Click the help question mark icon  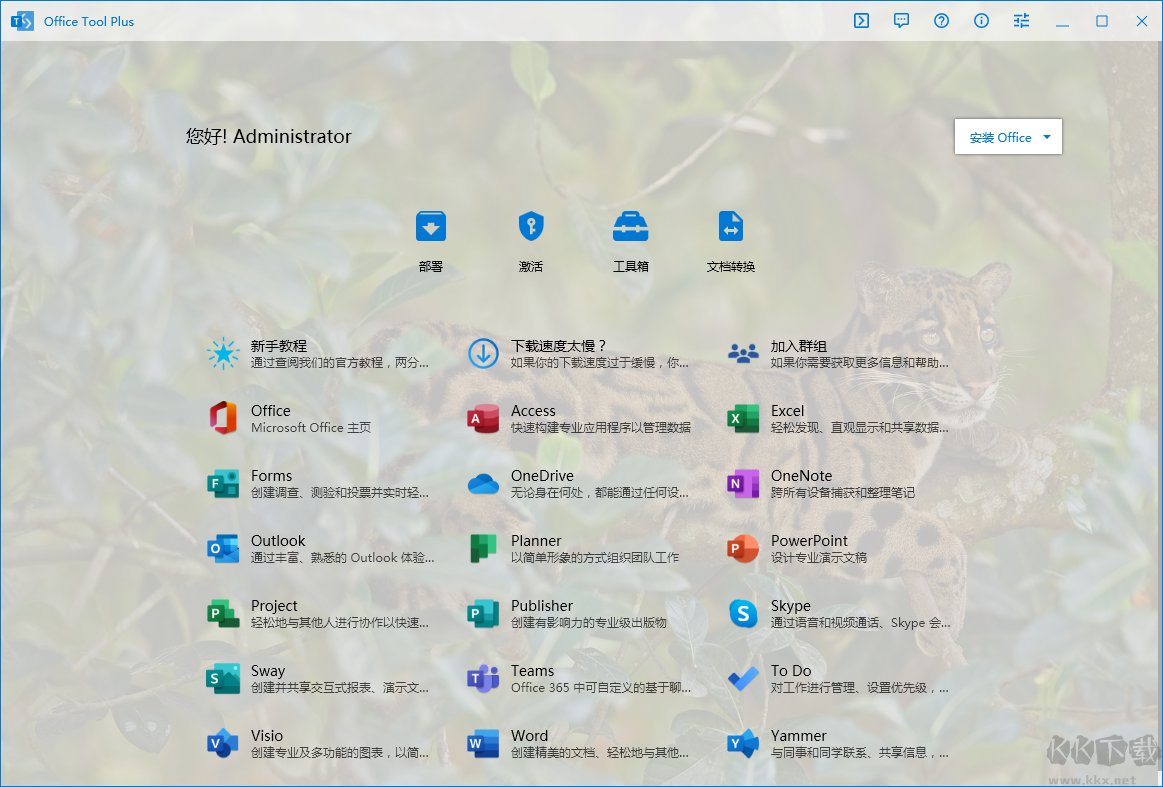[941, 21]
